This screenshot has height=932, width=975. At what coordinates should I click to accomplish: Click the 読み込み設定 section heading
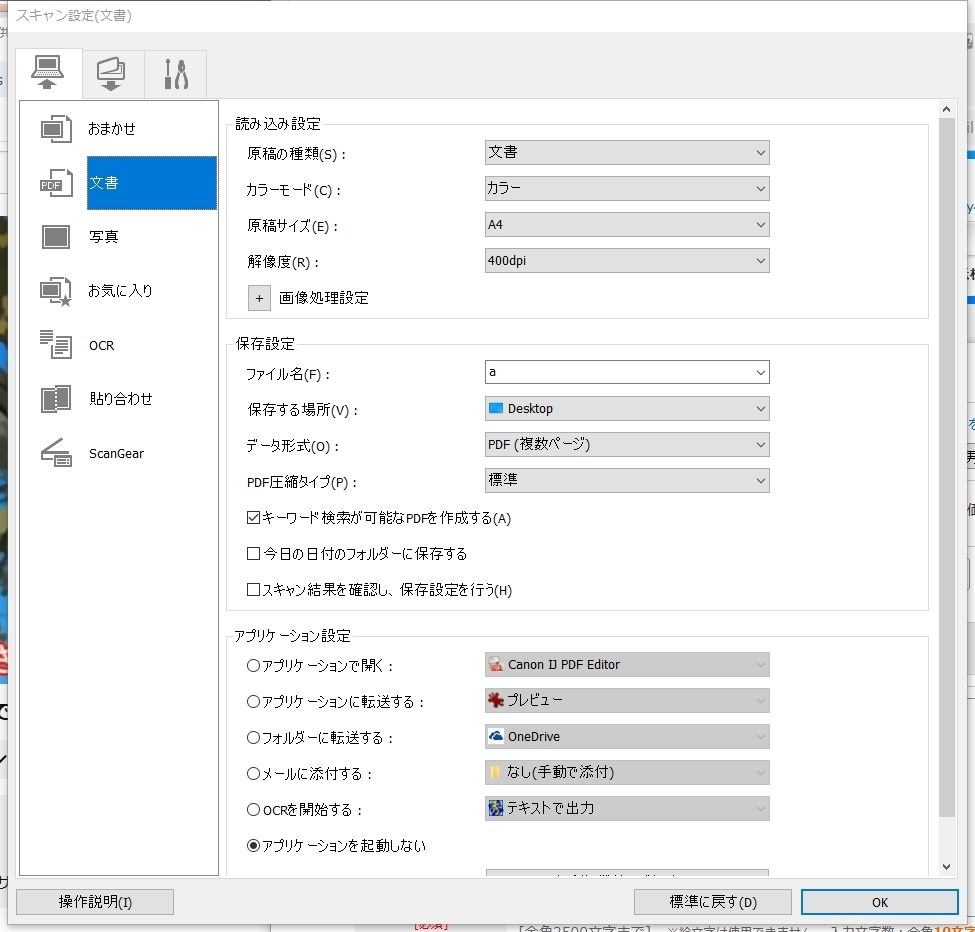(x=278, y=124)
